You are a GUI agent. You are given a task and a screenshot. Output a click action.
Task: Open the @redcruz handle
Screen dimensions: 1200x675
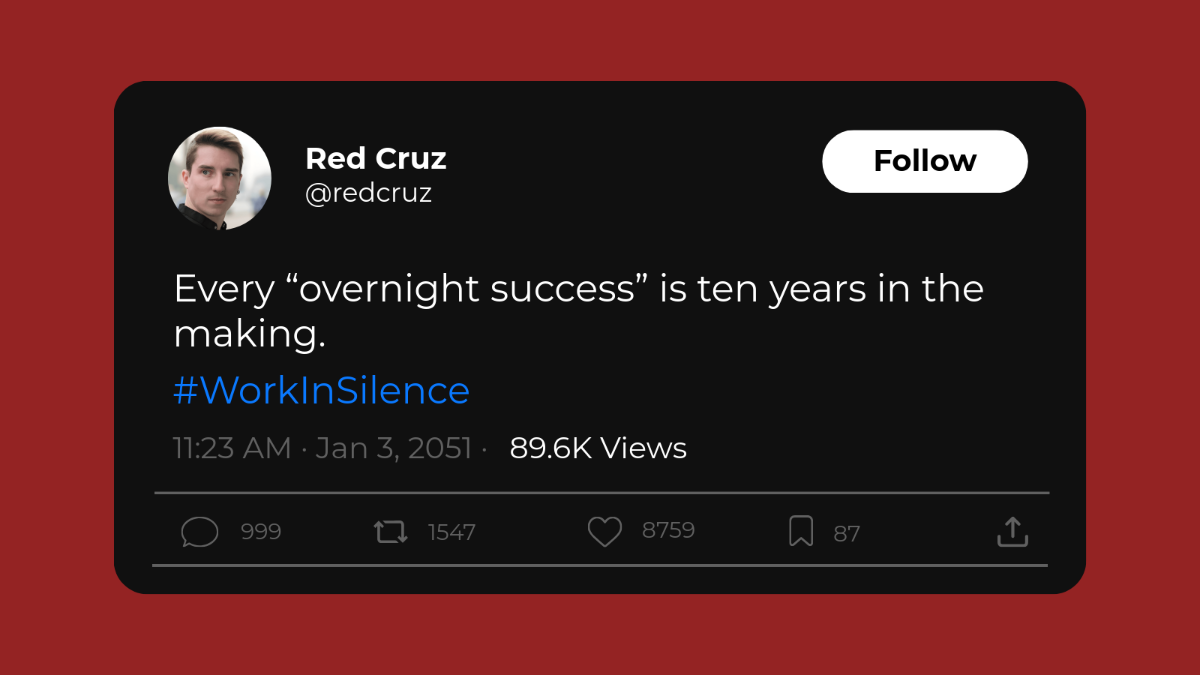(x=368, y=193)
